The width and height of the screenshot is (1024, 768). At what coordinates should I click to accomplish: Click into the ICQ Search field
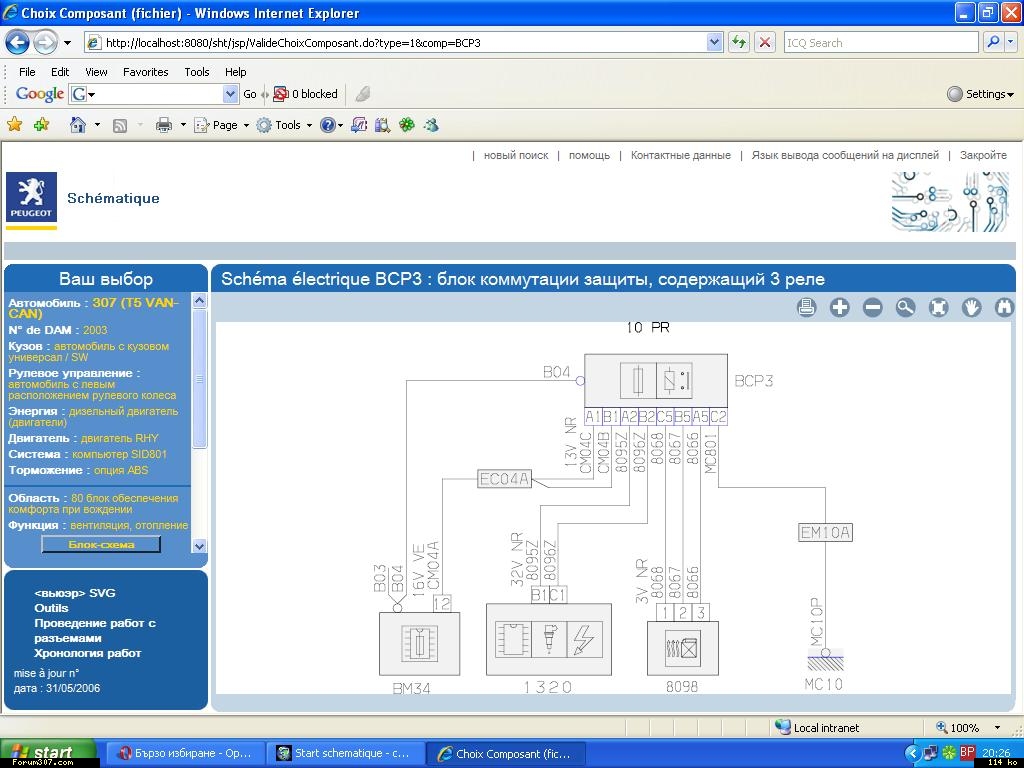(881, 42)
